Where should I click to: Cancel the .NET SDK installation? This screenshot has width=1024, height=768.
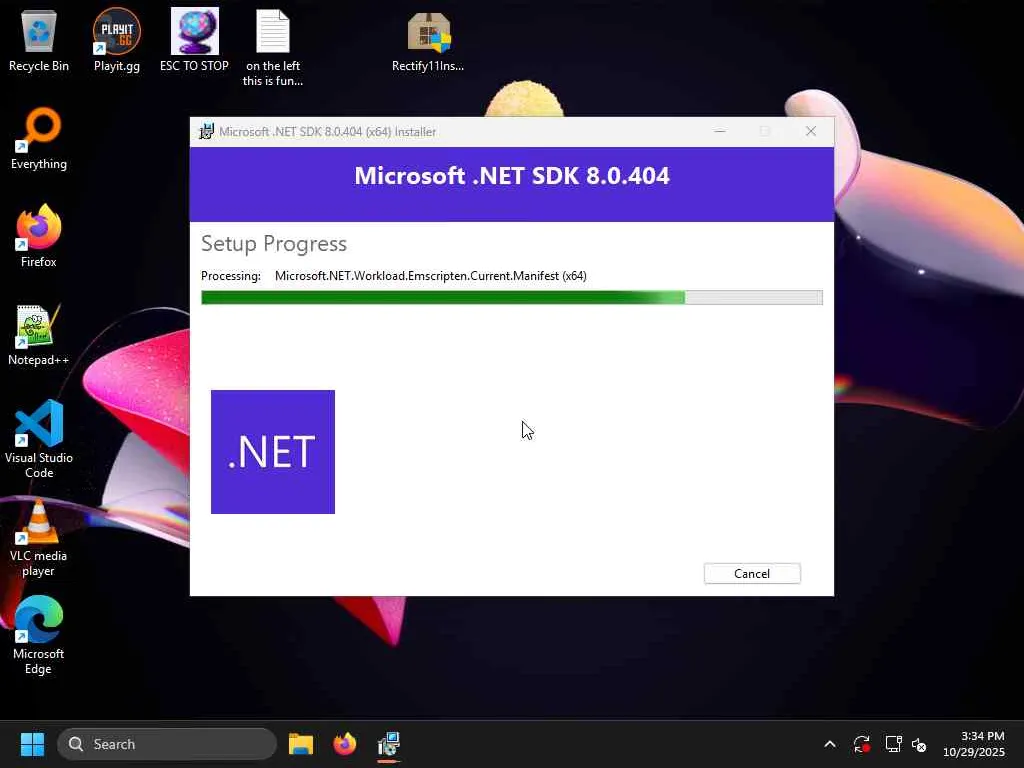[x=752, y=573]
